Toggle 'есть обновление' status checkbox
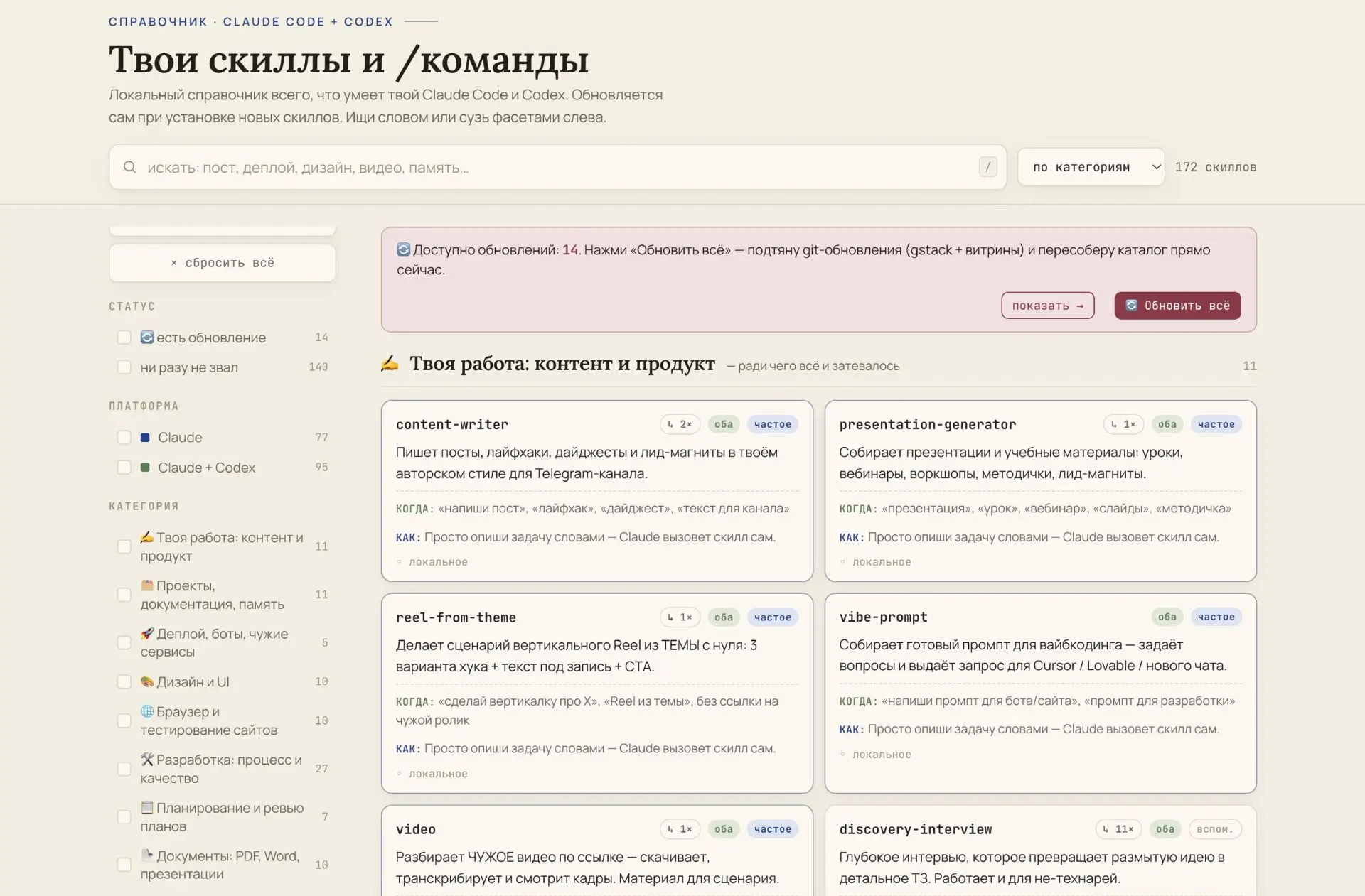This screenshot has width=1365, height=896. click(124, 337)
